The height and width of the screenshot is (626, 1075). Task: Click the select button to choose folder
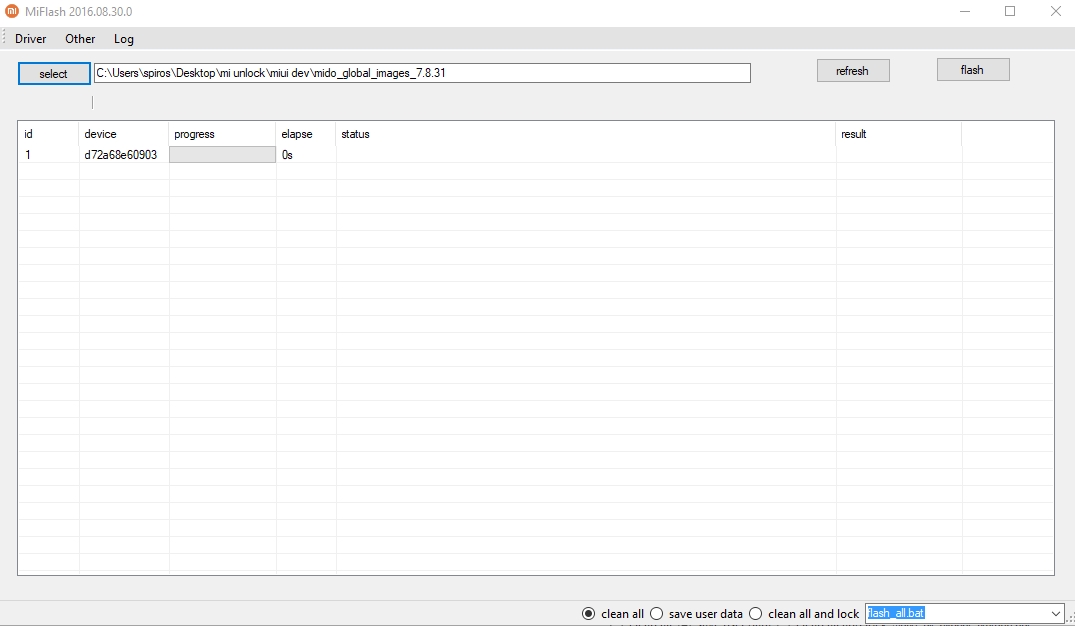pos(53,73)
